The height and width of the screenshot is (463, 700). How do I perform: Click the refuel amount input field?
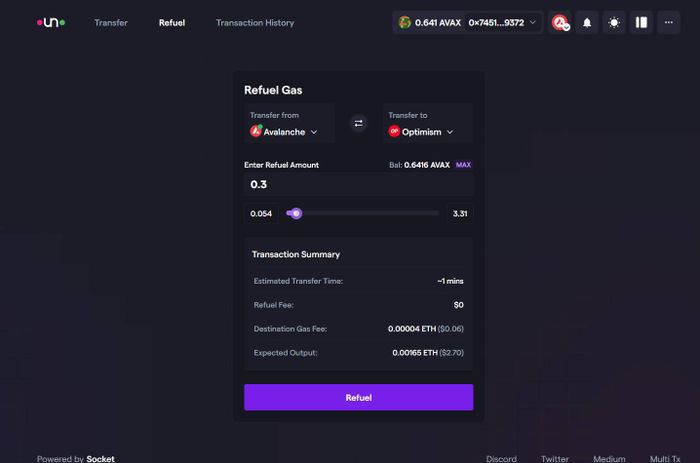pyautogui.click(x=358, y=184)
